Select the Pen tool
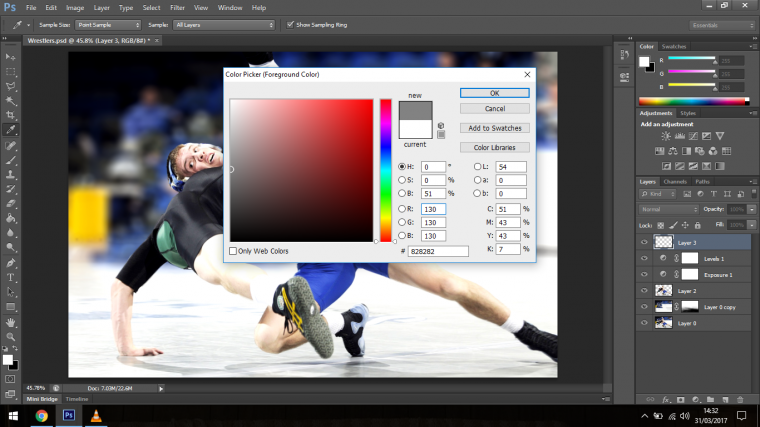This screenshot has height=427, width=760. coord(10,263)
